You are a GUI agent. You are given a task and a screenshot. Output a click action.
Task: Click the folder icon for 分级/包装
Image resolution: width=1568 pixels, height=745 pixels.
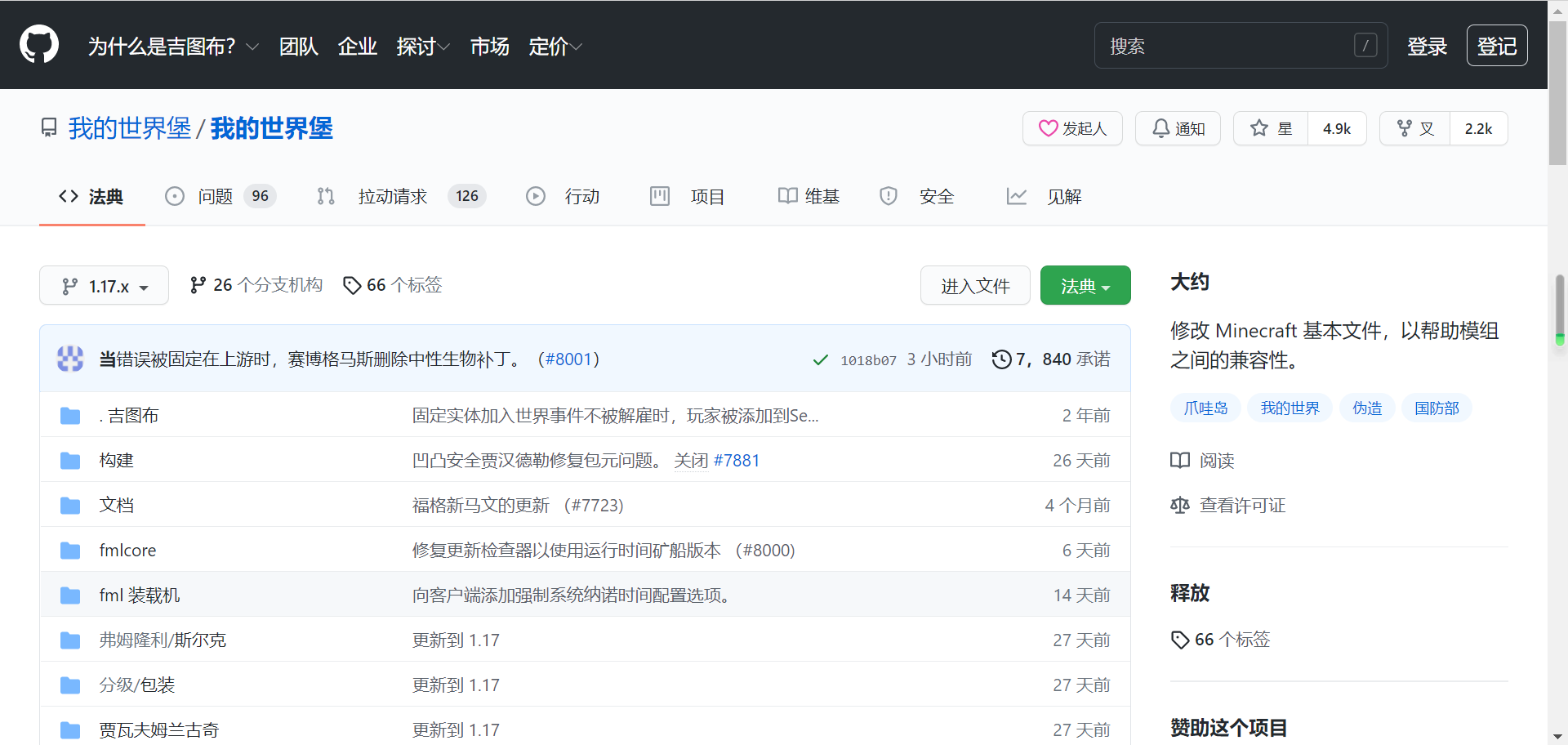point(70,685)
